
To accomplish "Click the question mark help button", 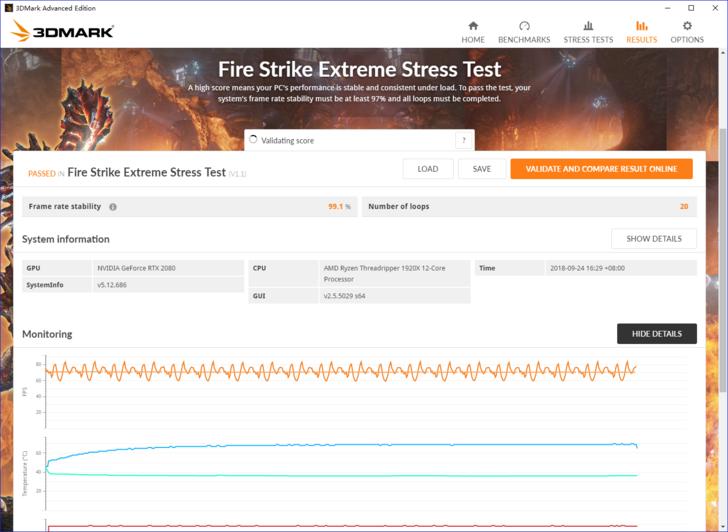I will (x=464, y=140).
